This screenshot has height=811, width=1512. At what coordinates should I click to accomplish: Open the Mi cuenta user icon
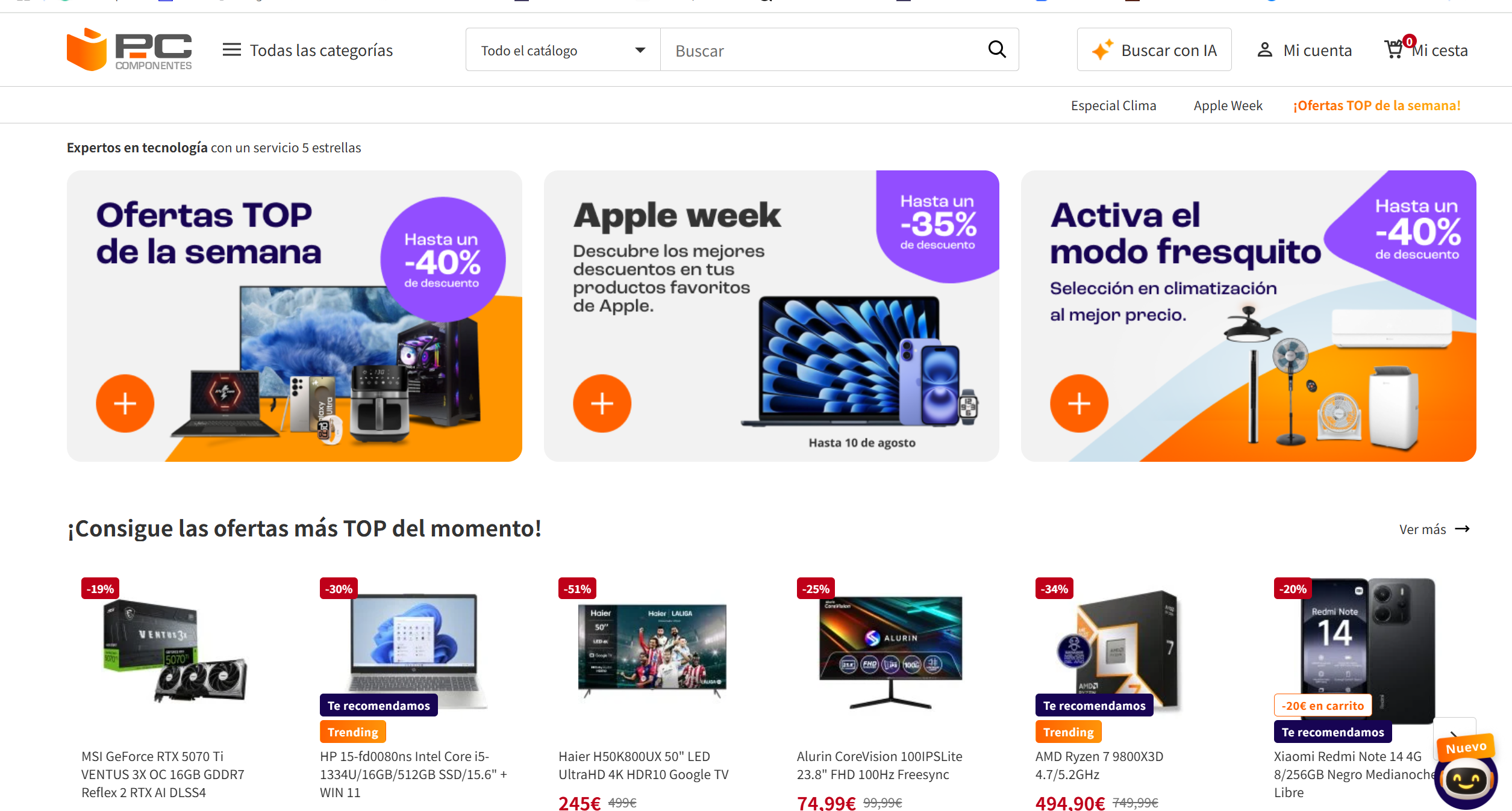coord(1264,50)
